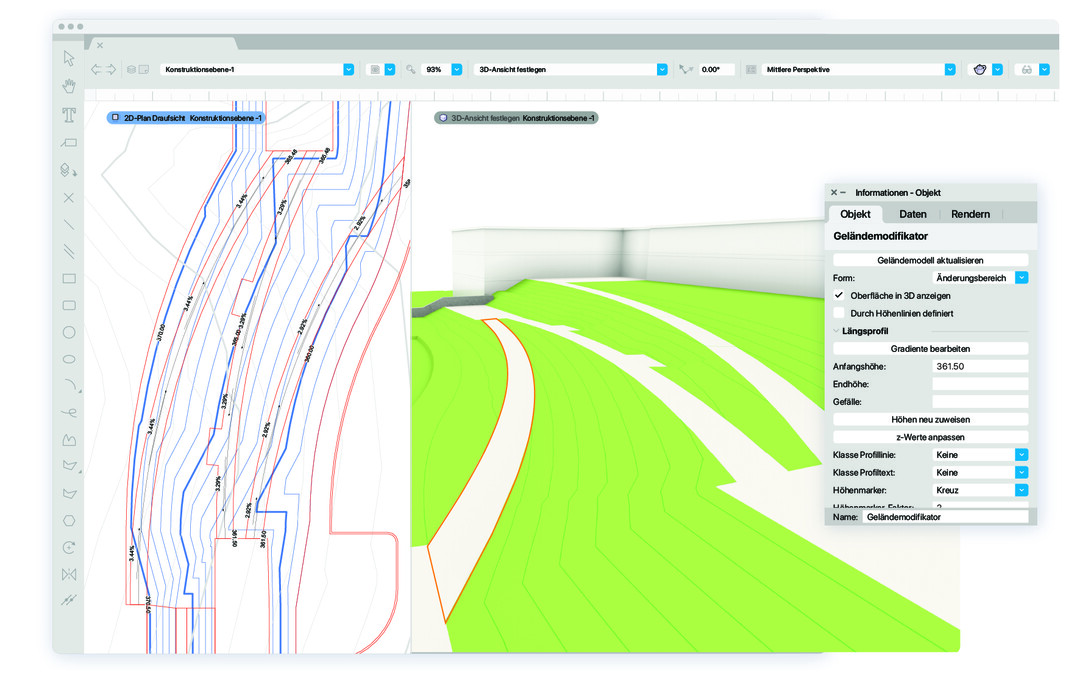1080x684 pixels.
Task: Click the Anfangshöhe field showing 361.50
Action: [x=980, y=366]
